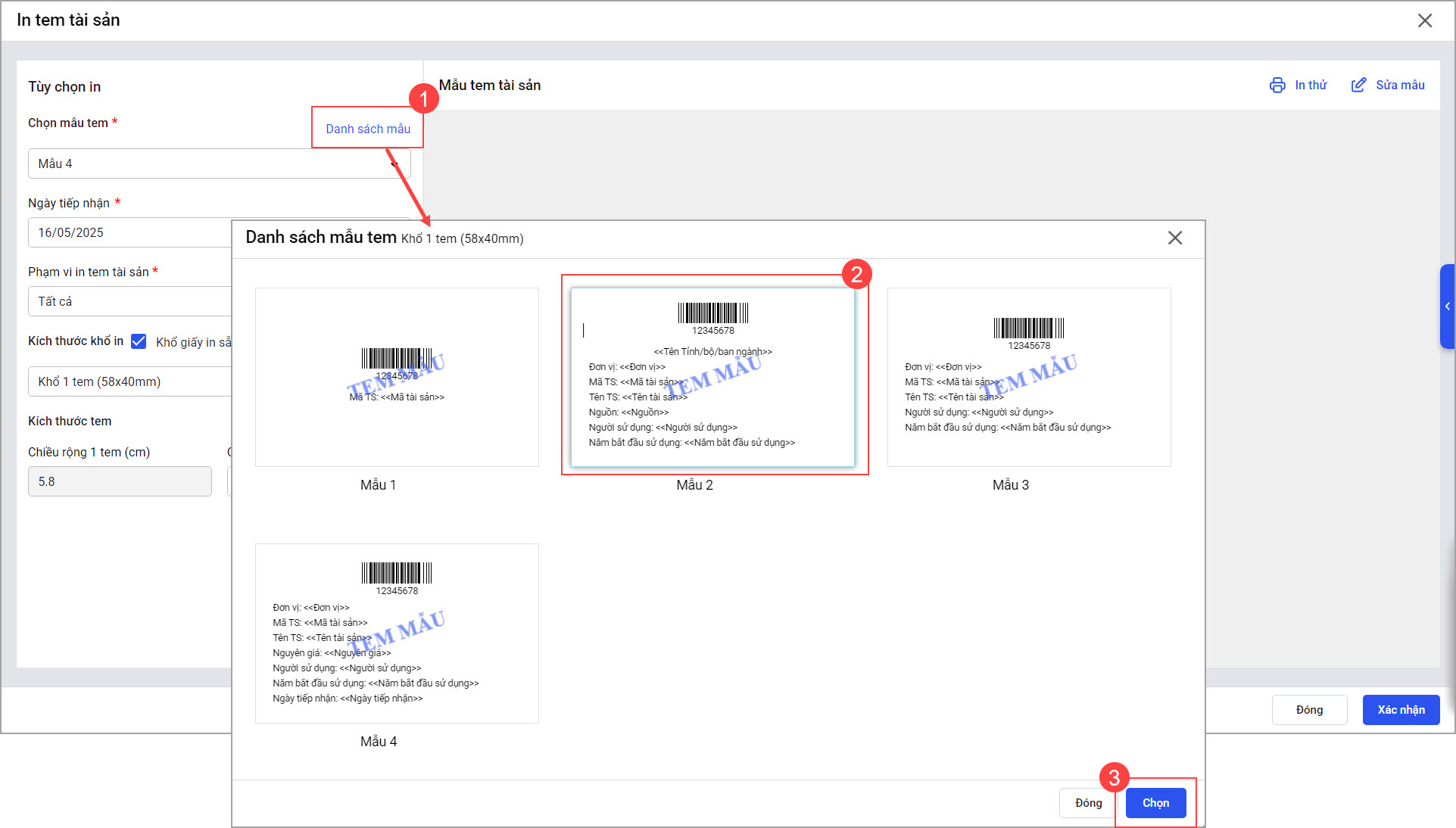Close the Danh sách mẫu tem dialog
1456x828 pixels.
point(1174,238)
